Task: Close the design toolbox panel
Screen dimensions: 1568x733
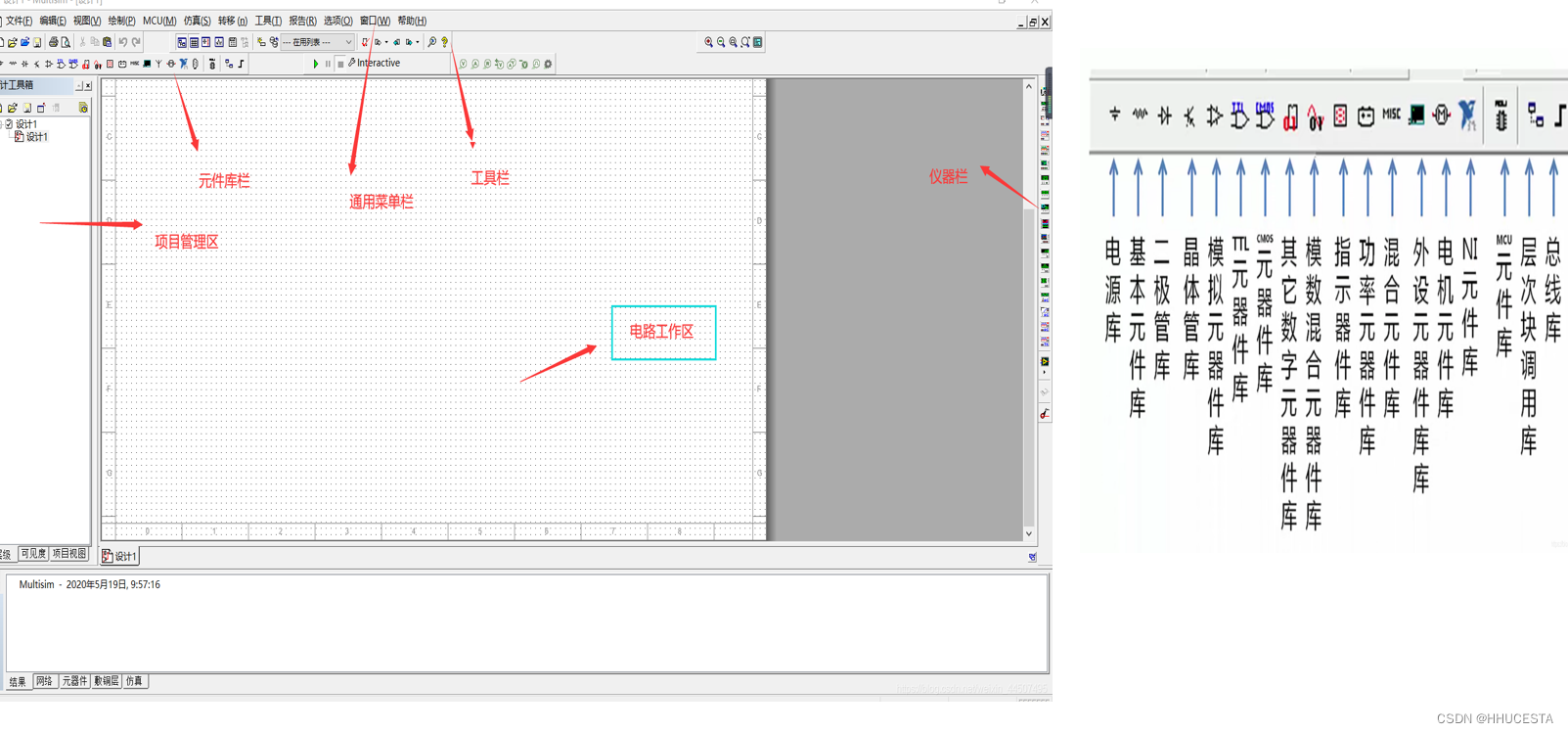Action: 87,86
